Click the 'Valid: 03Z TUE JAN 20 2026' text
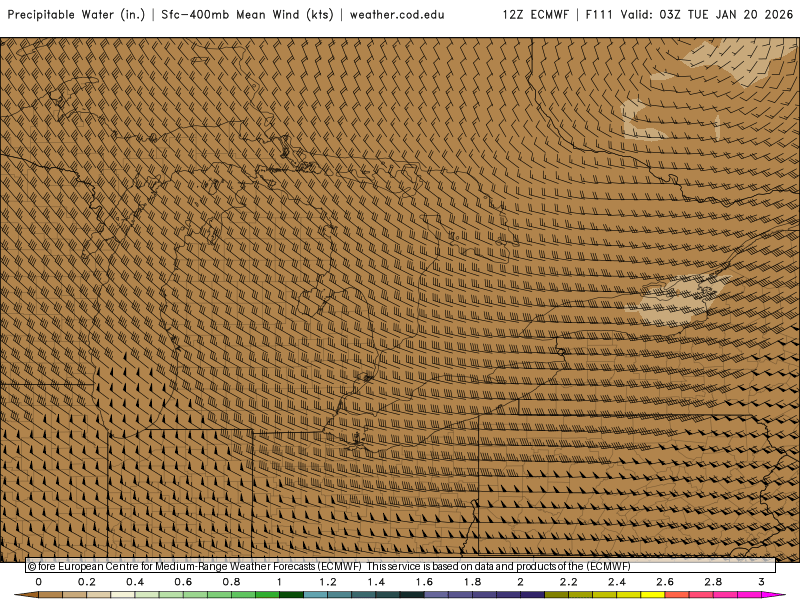The width and height of the screenshot is (800, 600). point(707,15)
